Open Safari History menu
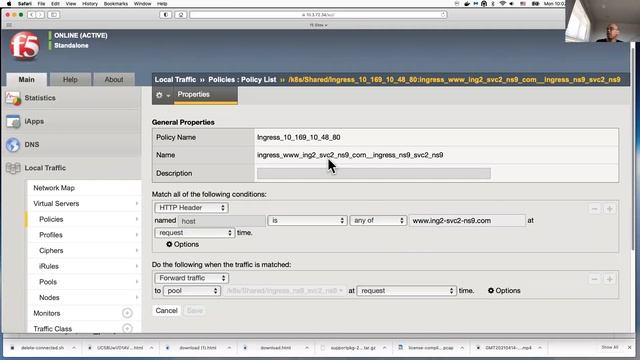Screen dimensions: 640x360 click(90, 4)
